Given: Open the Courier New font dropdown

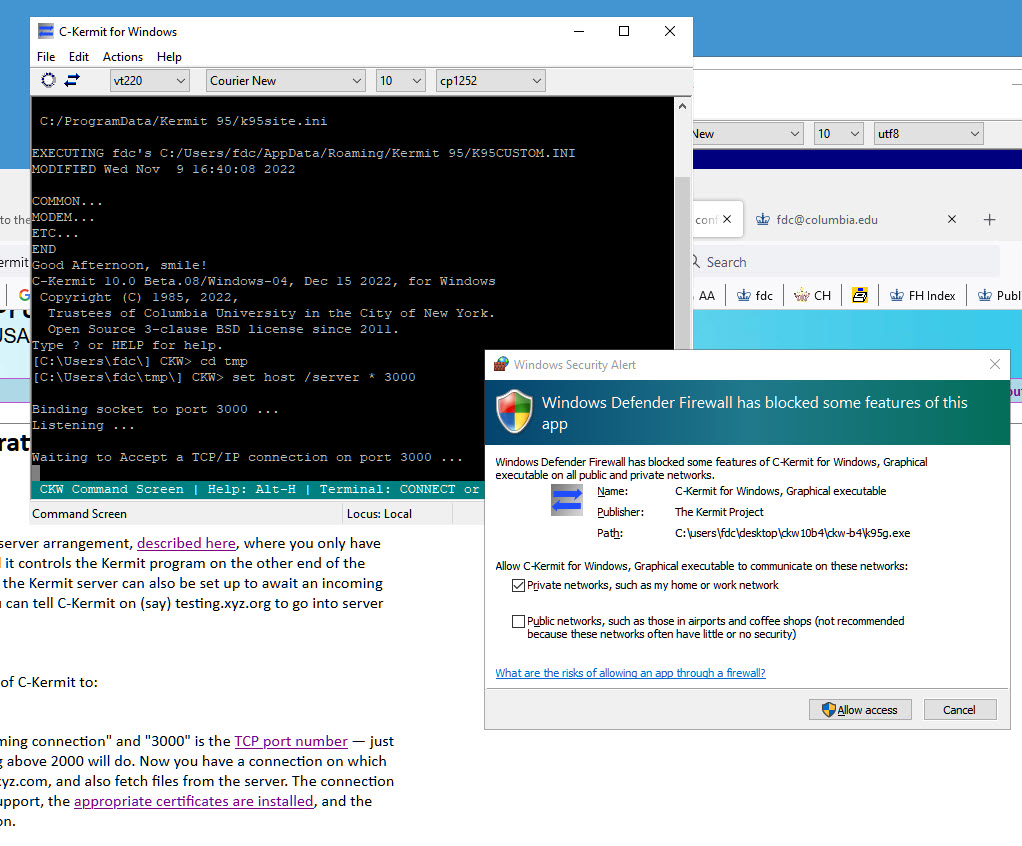Looking at the screenshot, I should coord(285,81).
